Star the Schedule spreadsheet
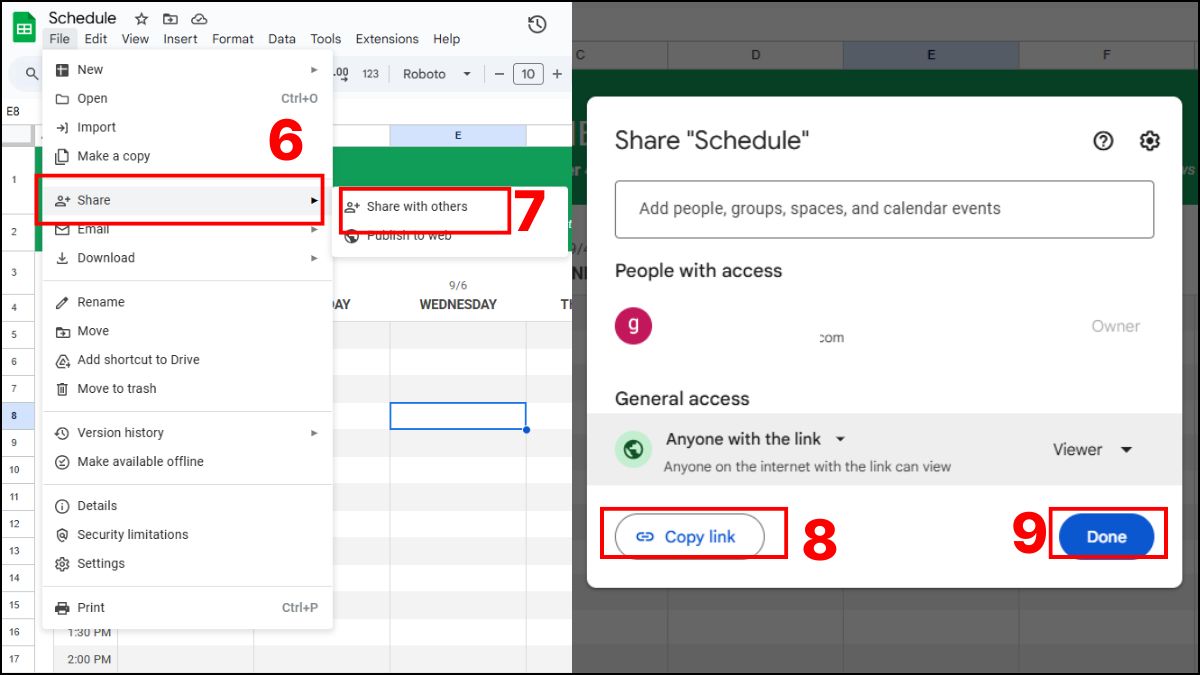The image size is (1200, 675). (x=140, y=18)
